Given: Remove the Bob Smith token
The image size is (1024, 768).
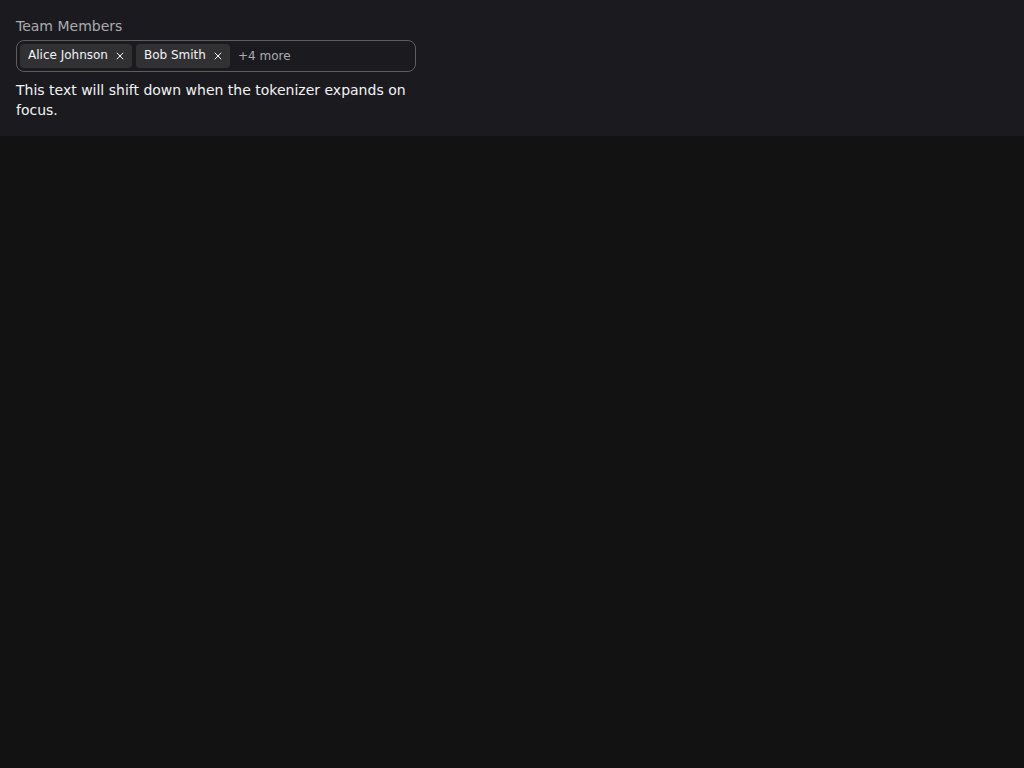Looking at the screenshot, I should tap(218, 56).
